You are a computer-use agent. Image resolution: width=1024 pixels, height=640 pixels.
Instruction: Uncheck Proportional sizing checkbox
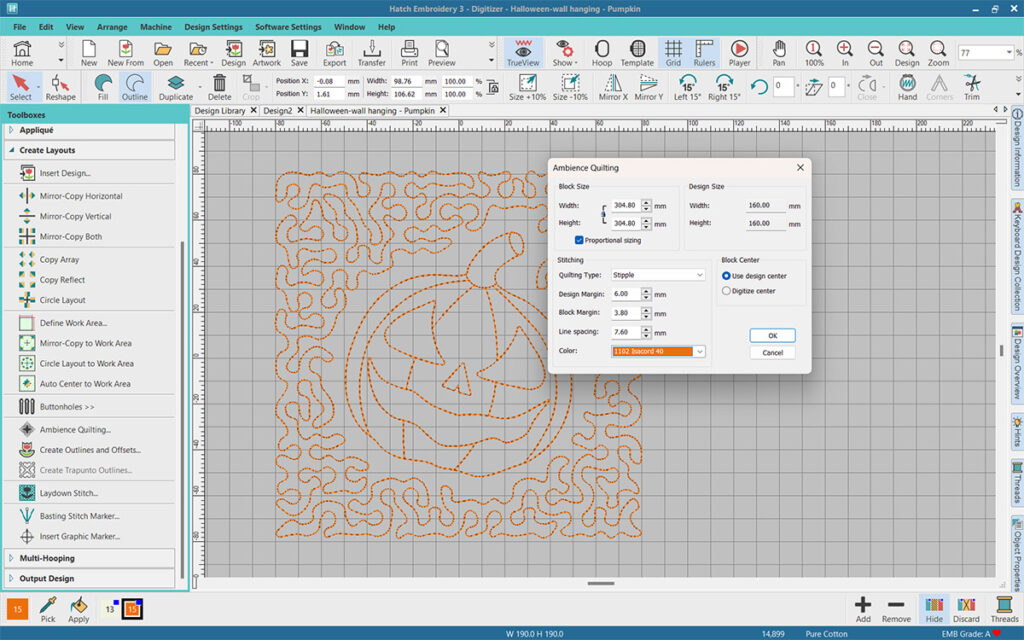click(x=580, y=240)
